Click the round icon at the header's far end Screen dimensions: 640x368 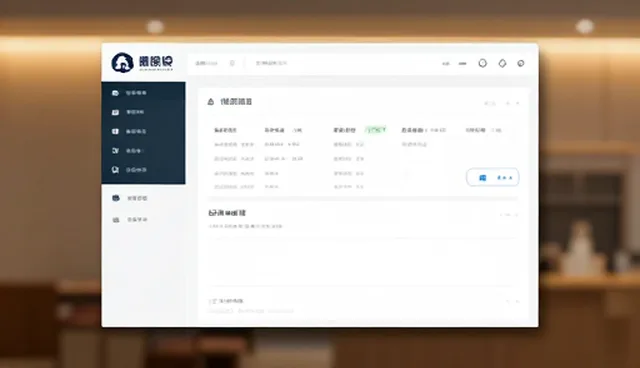(x=521, y=63)
